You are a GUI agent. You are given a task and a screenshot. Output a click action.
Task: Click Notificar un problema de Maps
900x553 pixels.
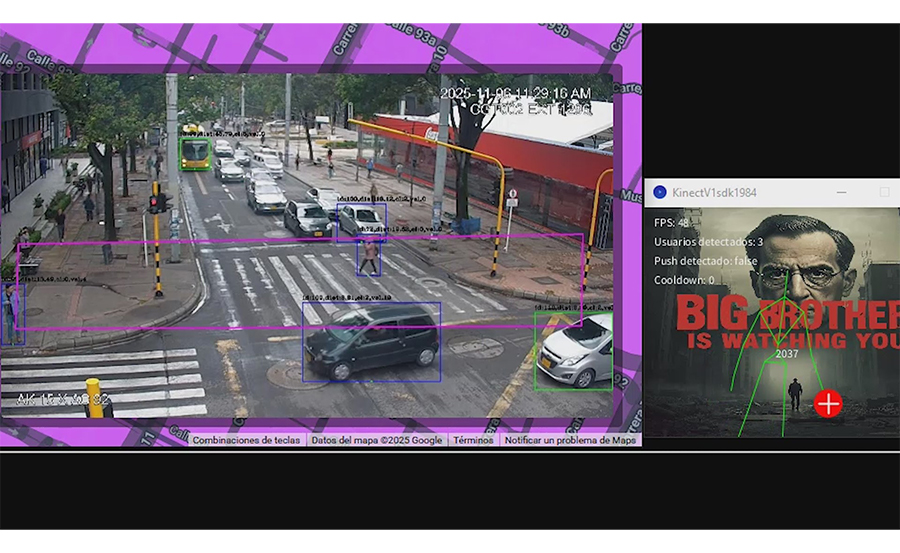[x=570, y=440]
